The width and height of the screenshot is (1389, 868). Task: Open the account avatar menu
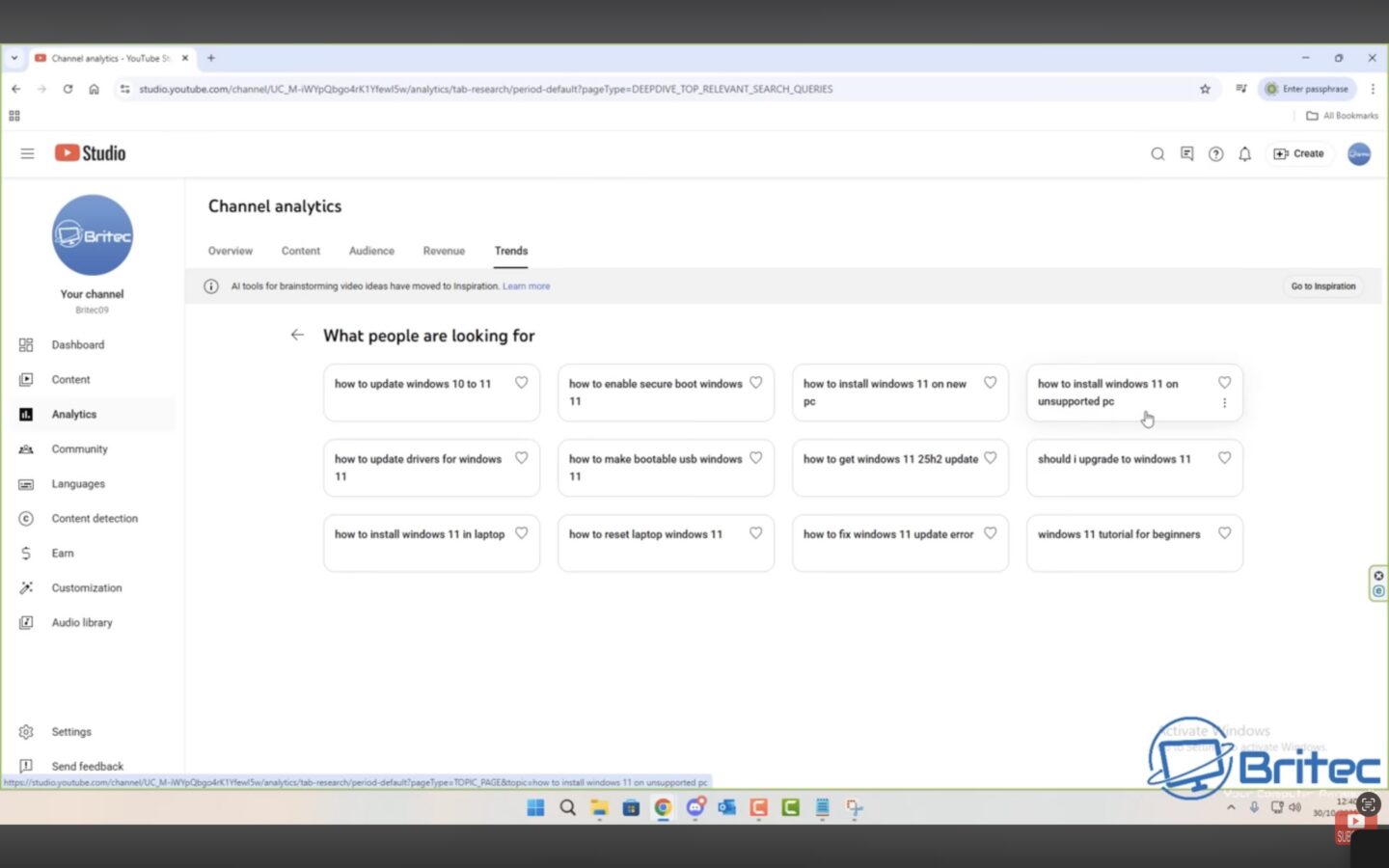click(x=1358, y=154)
